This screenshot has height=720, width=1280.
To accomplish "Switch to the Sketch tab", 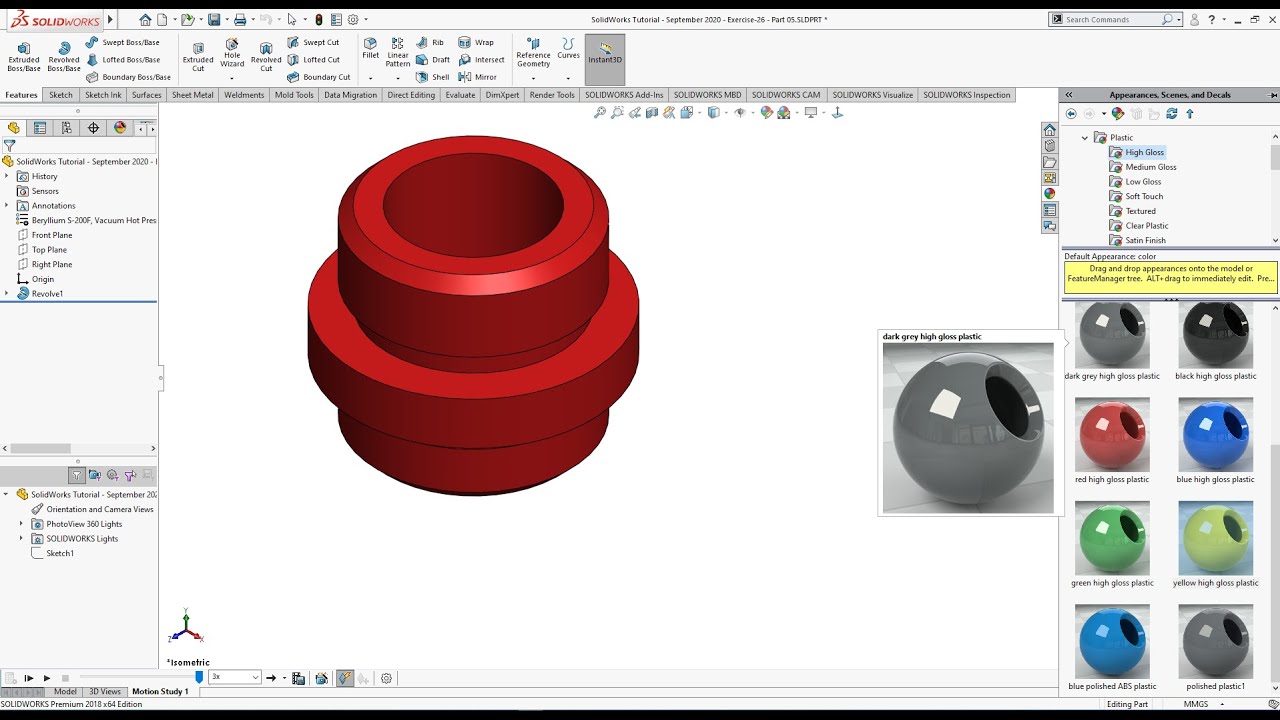I will 61,95.
